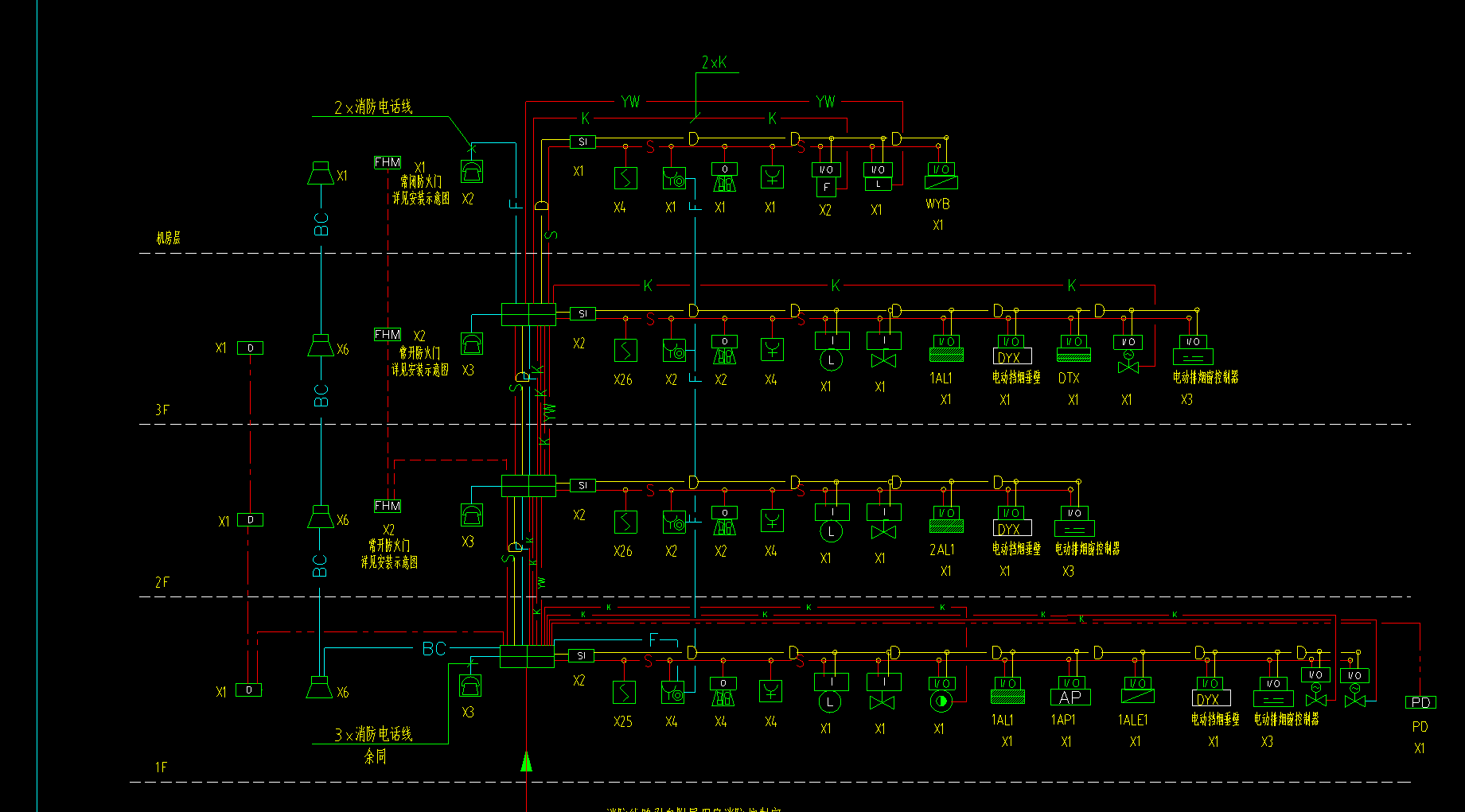Viewport: 1465px width, 812px height.
Task: Click the AP box on 1F
Action: [1071, 697]
